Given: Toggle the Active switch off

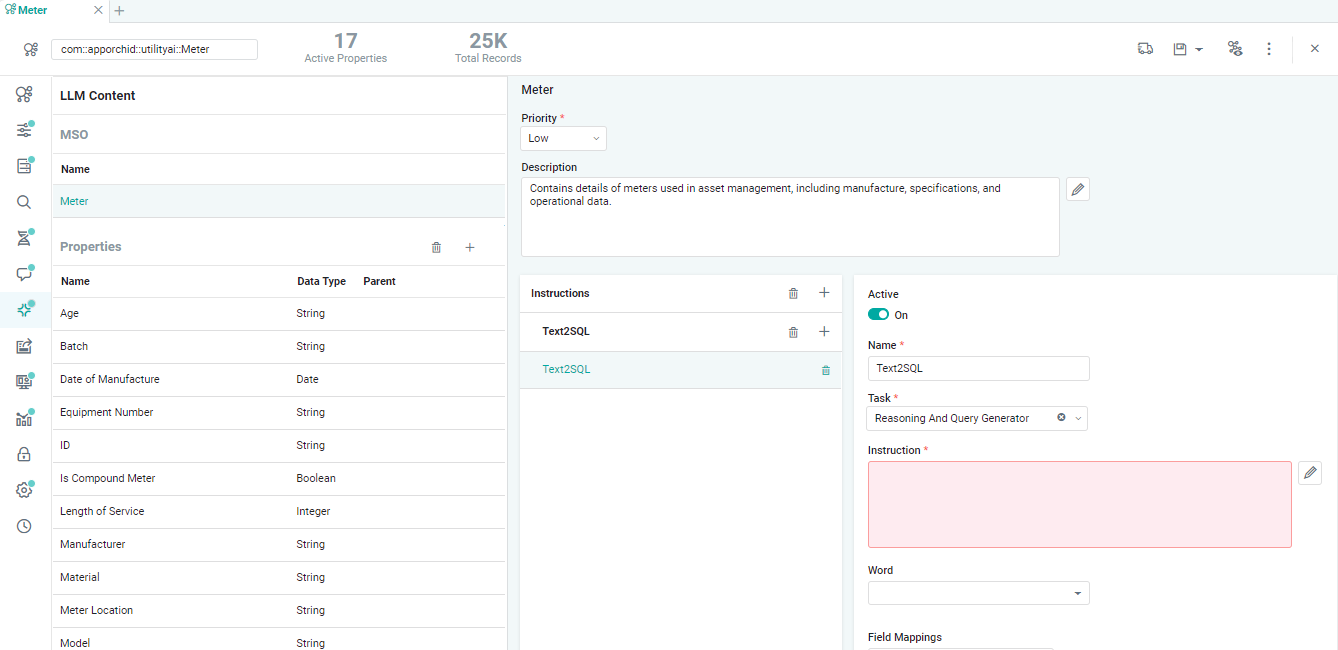Looking at the screenshot, I should click(878, 315).
